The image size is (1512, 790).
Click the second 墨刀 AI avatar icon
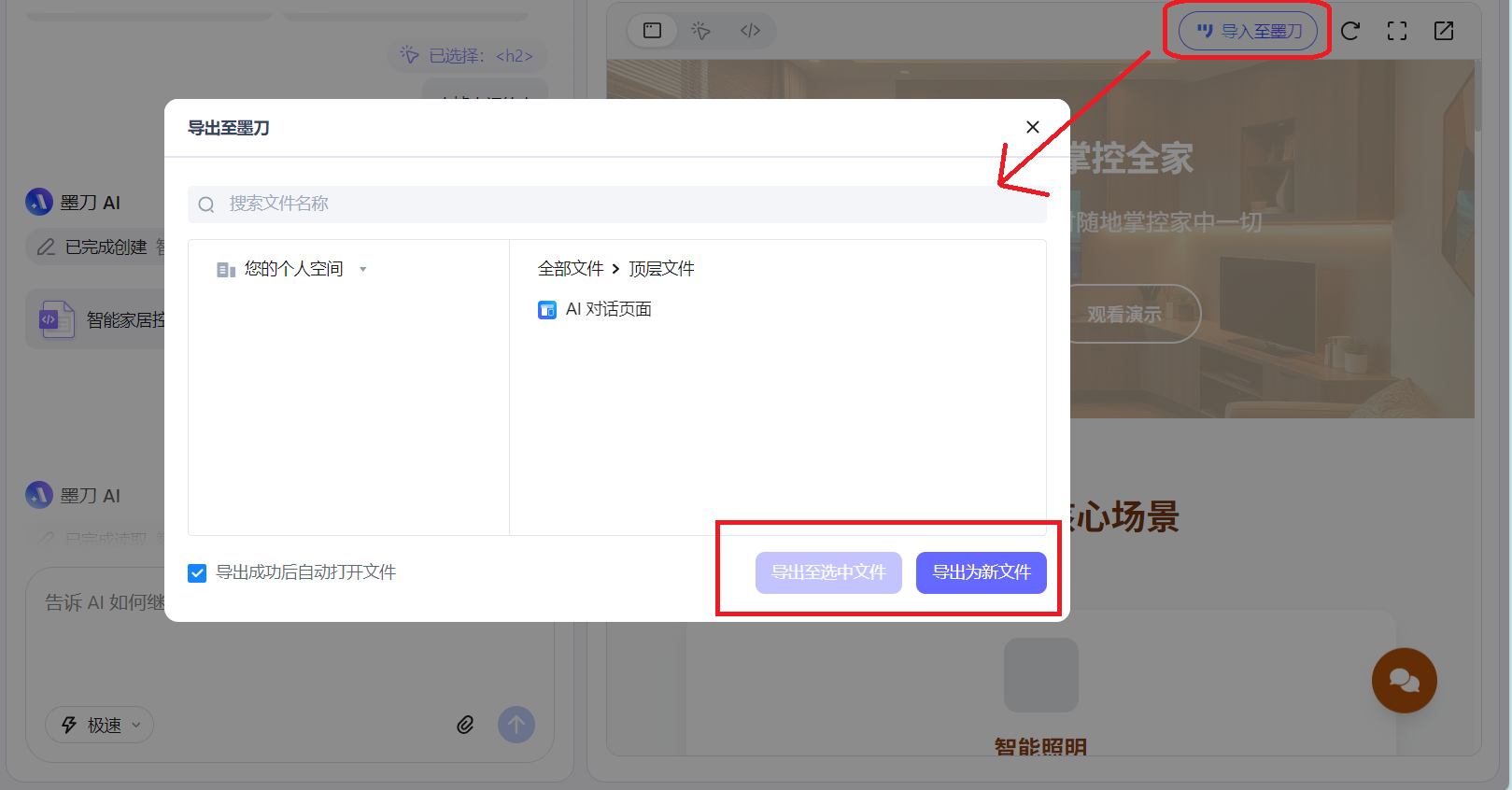tap(39, 495)
